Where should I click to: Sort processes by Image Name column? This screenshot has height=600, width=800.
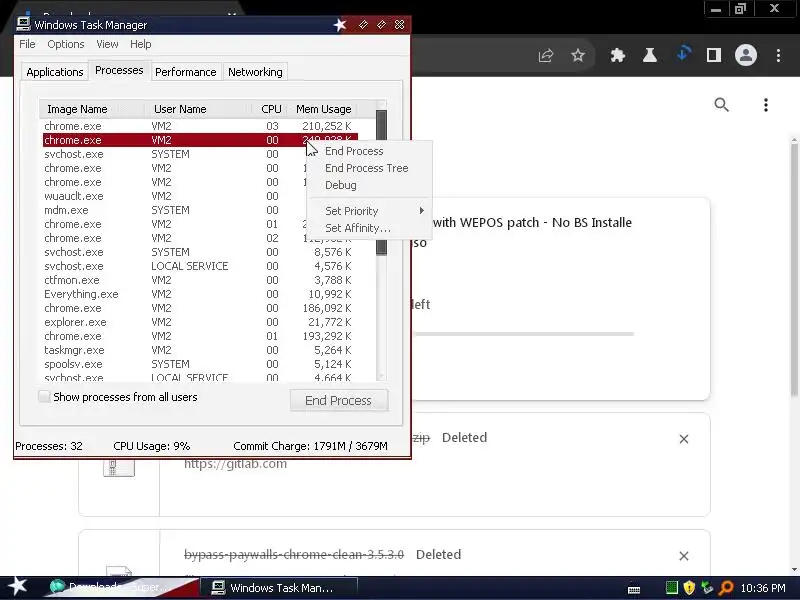coord(92,109)
